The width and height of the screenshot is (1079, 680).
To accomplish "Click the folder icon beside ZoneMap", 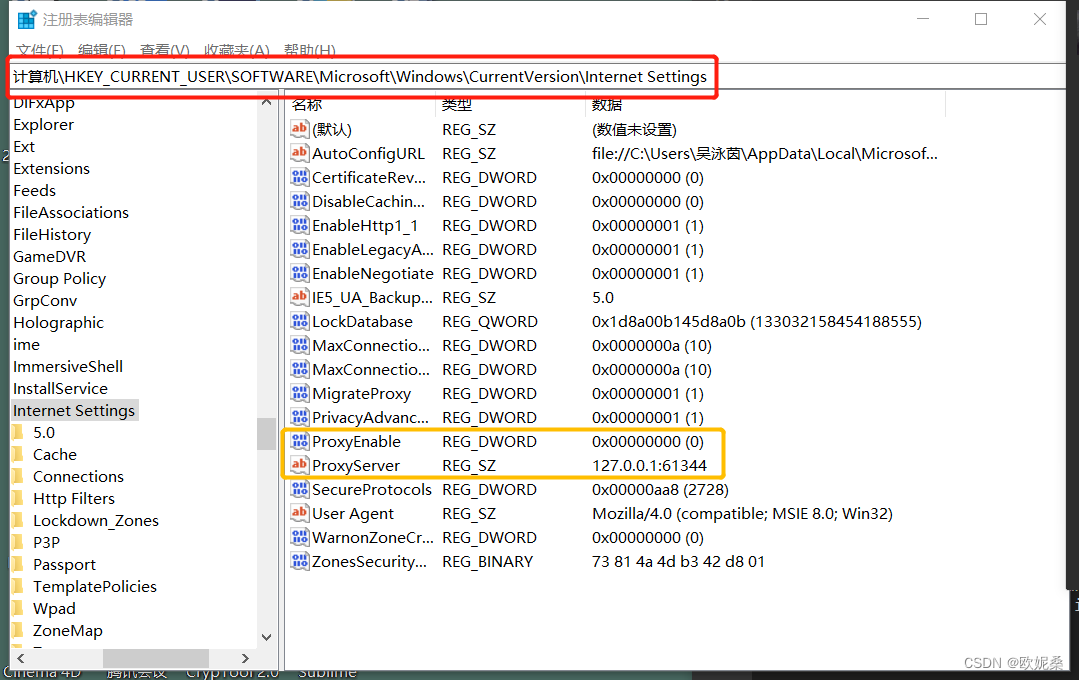I will click(18, 630).
